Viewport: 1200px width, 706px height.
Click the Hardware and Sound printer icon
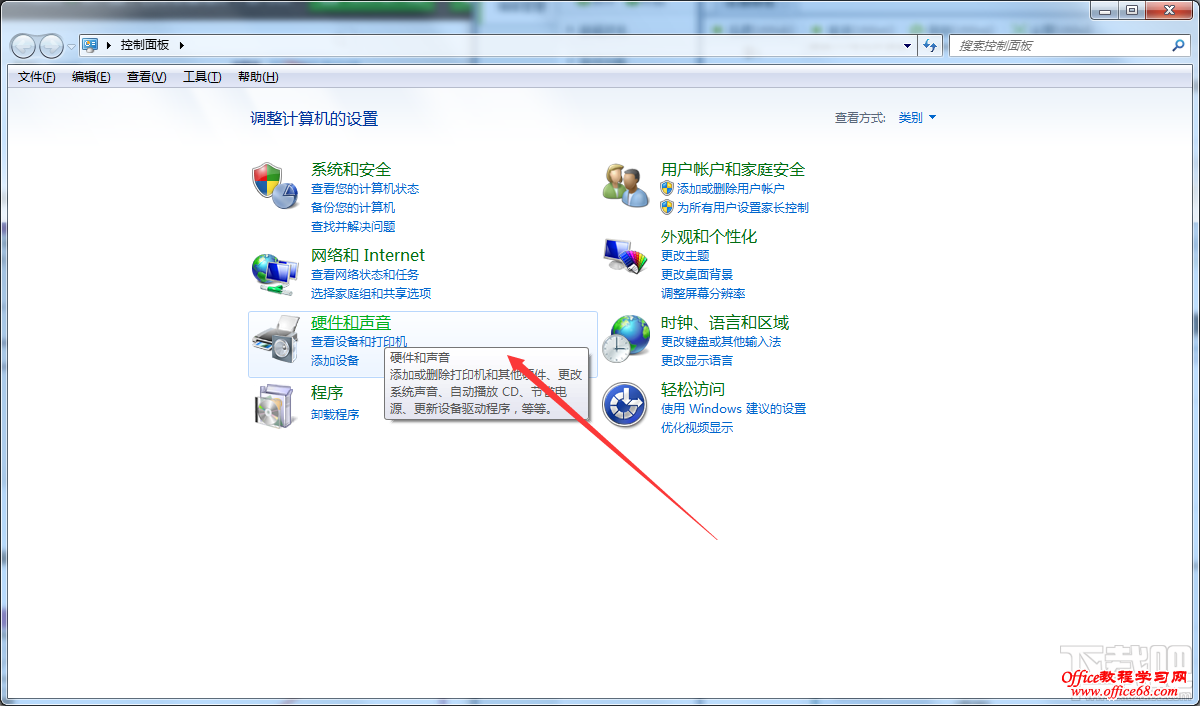(274, 339)
